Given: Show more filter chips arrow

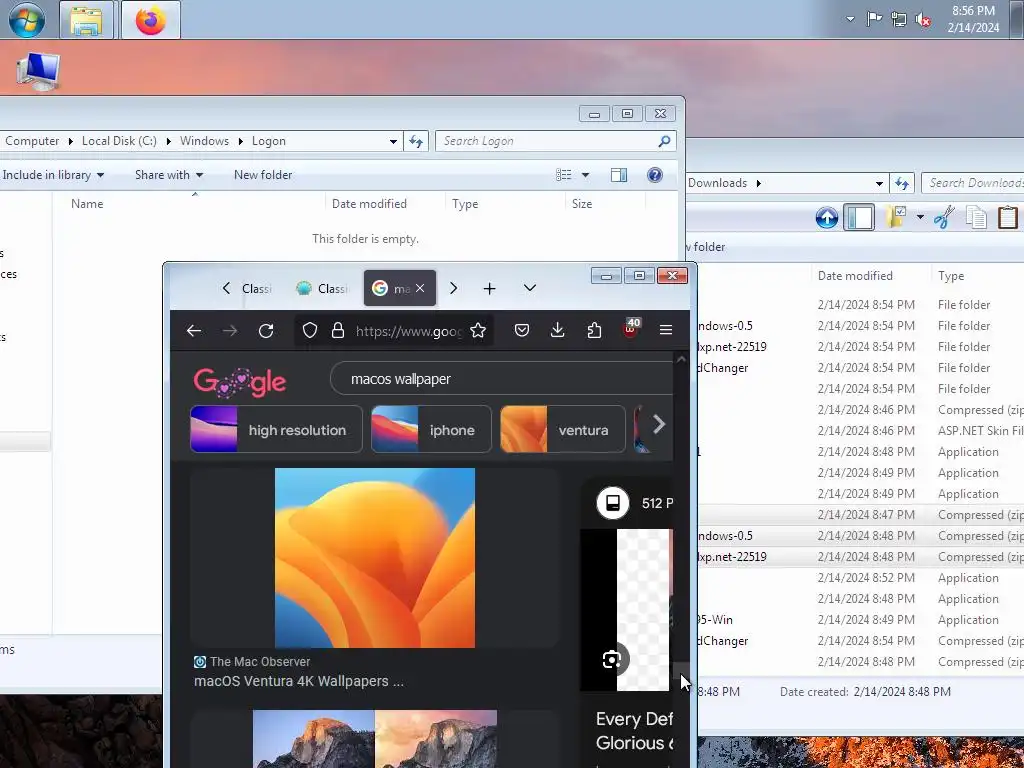Looking at the screenshot, I should tap(659, 424).
